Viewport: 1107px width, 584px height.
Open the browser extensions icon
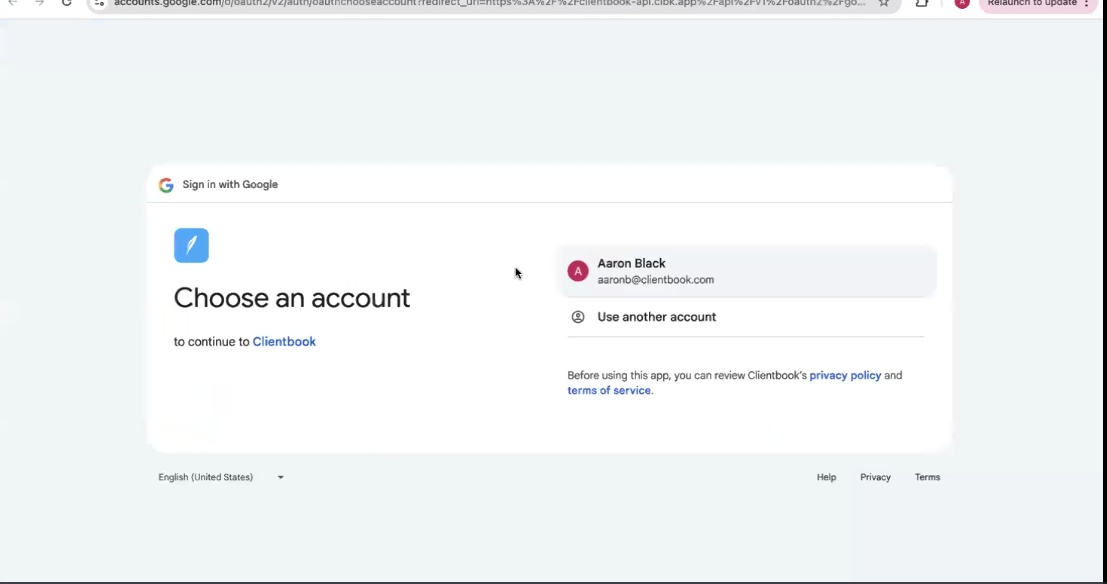coord(922,3)
